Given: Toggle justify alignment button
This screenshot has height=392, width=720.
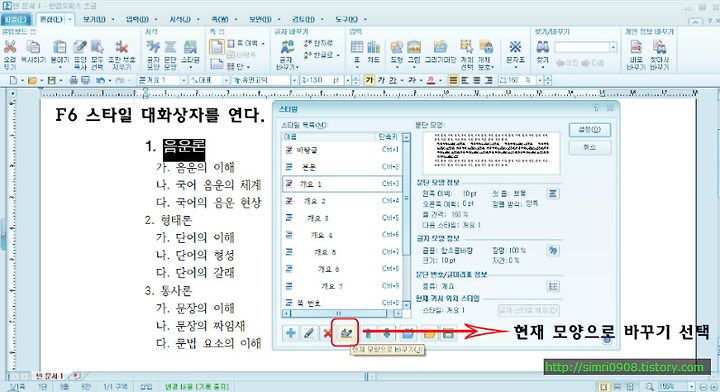Looking at the screenshot, I should click(454, 80).
